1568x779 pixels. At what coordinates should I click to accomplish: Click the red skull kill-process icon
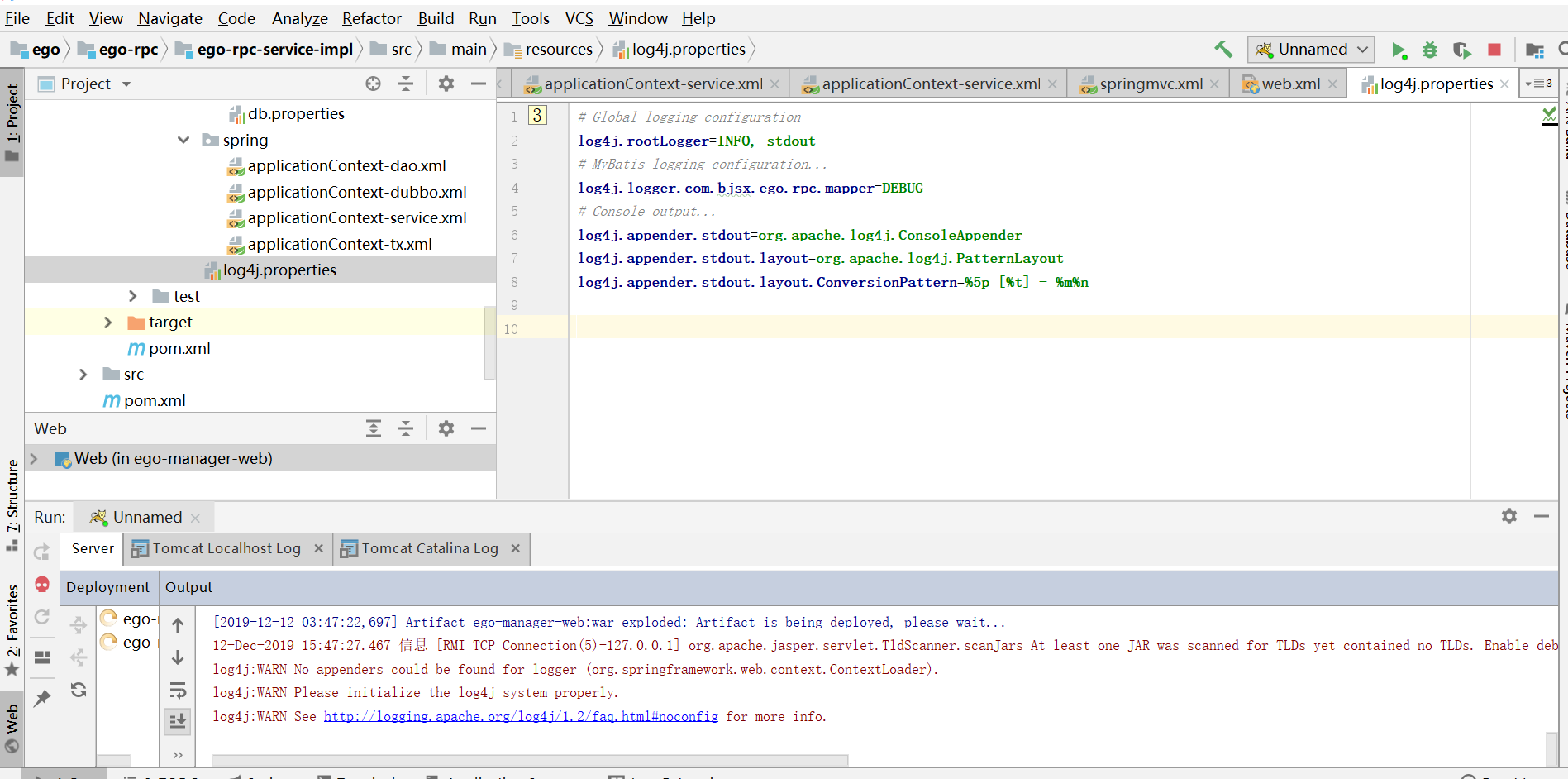pyautogui.click(x=42, y=585)
